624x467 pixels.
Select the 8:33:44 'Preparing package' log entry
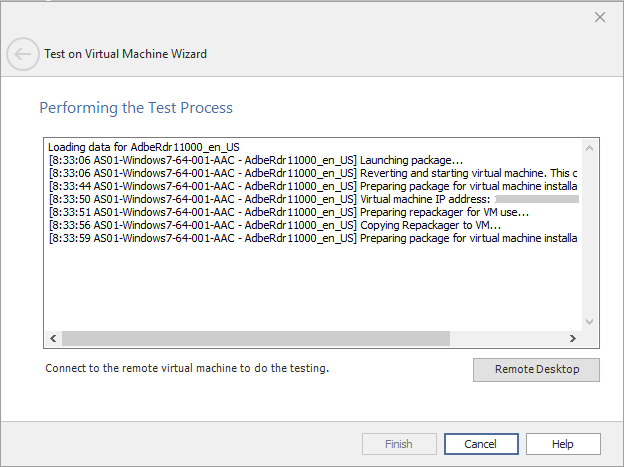pyautogui.click(x=300, y=186)
